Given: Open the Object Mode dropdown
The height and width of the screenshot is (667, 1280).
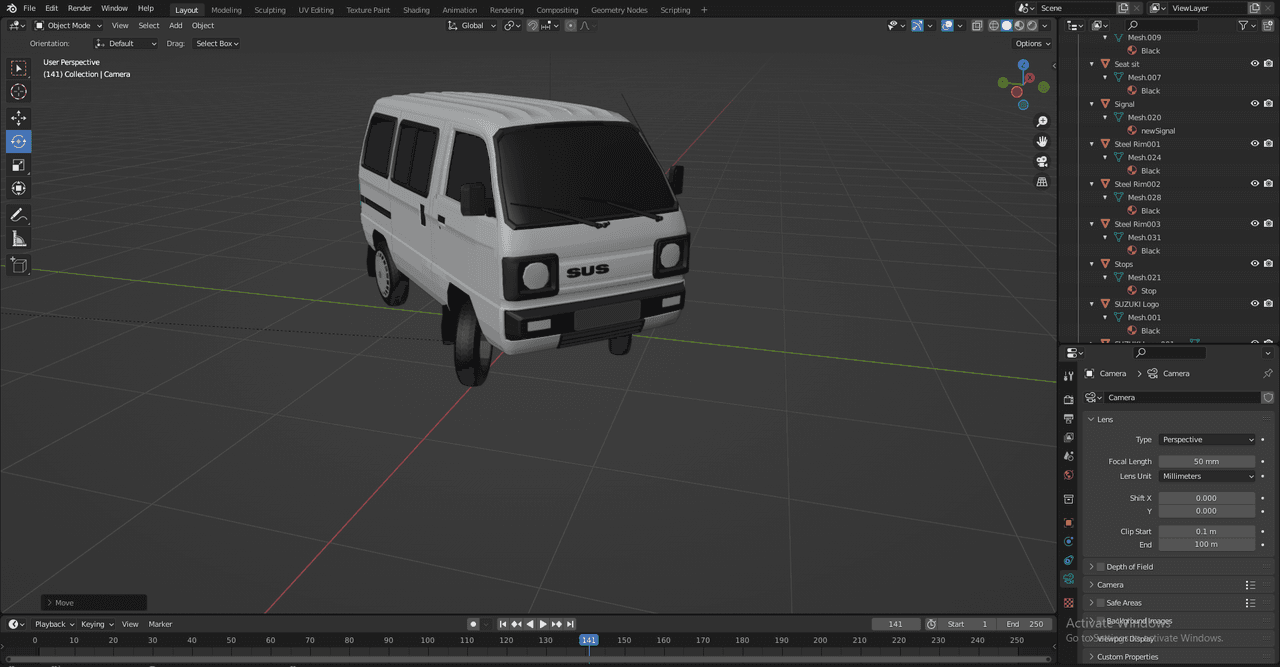Looking at the screenshot, I should tap(69, 25).
